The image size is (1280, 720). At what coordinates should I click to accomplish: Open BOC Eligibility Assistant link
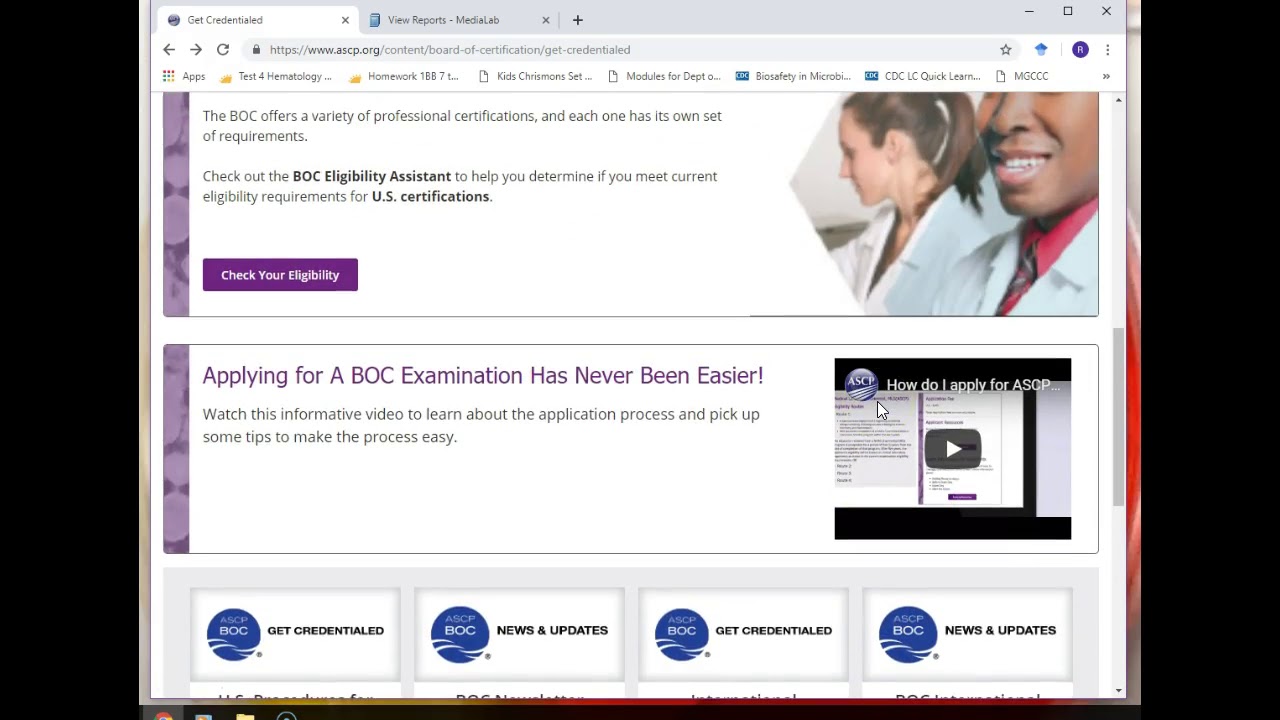tap(372, 176)
